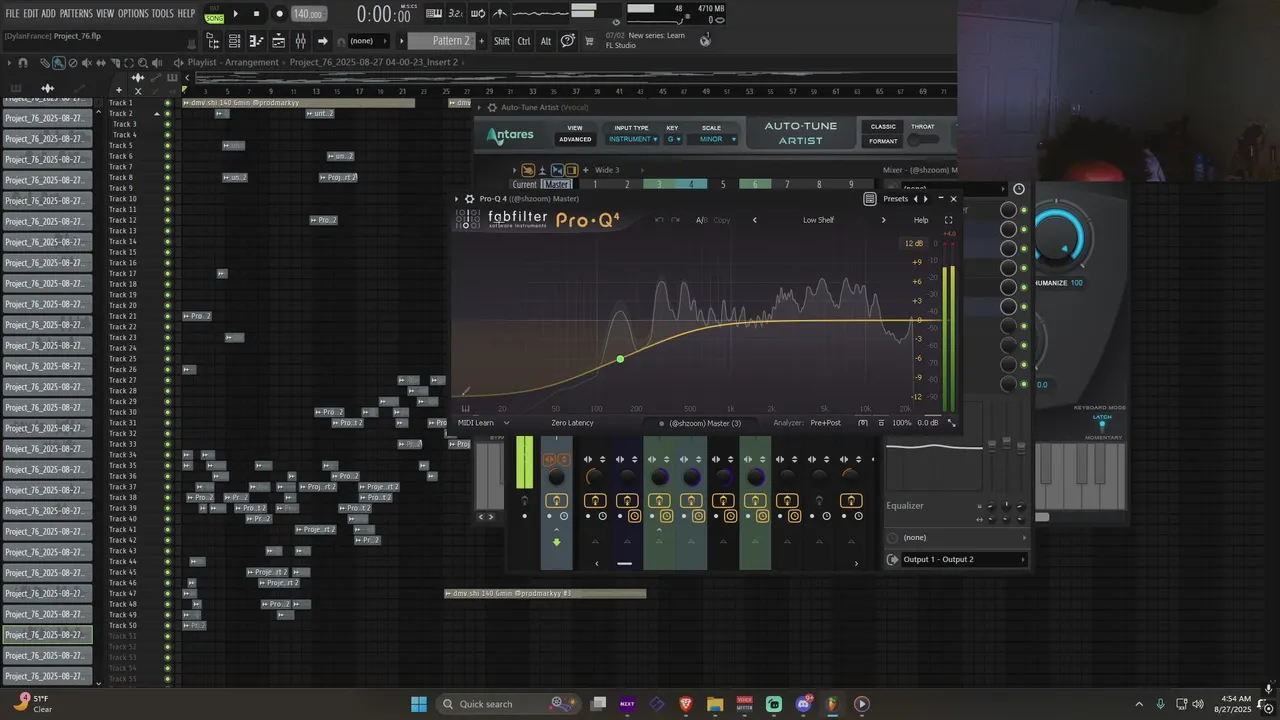Click the Play button in transport
1280x720 pixels.
coord(236,14)
